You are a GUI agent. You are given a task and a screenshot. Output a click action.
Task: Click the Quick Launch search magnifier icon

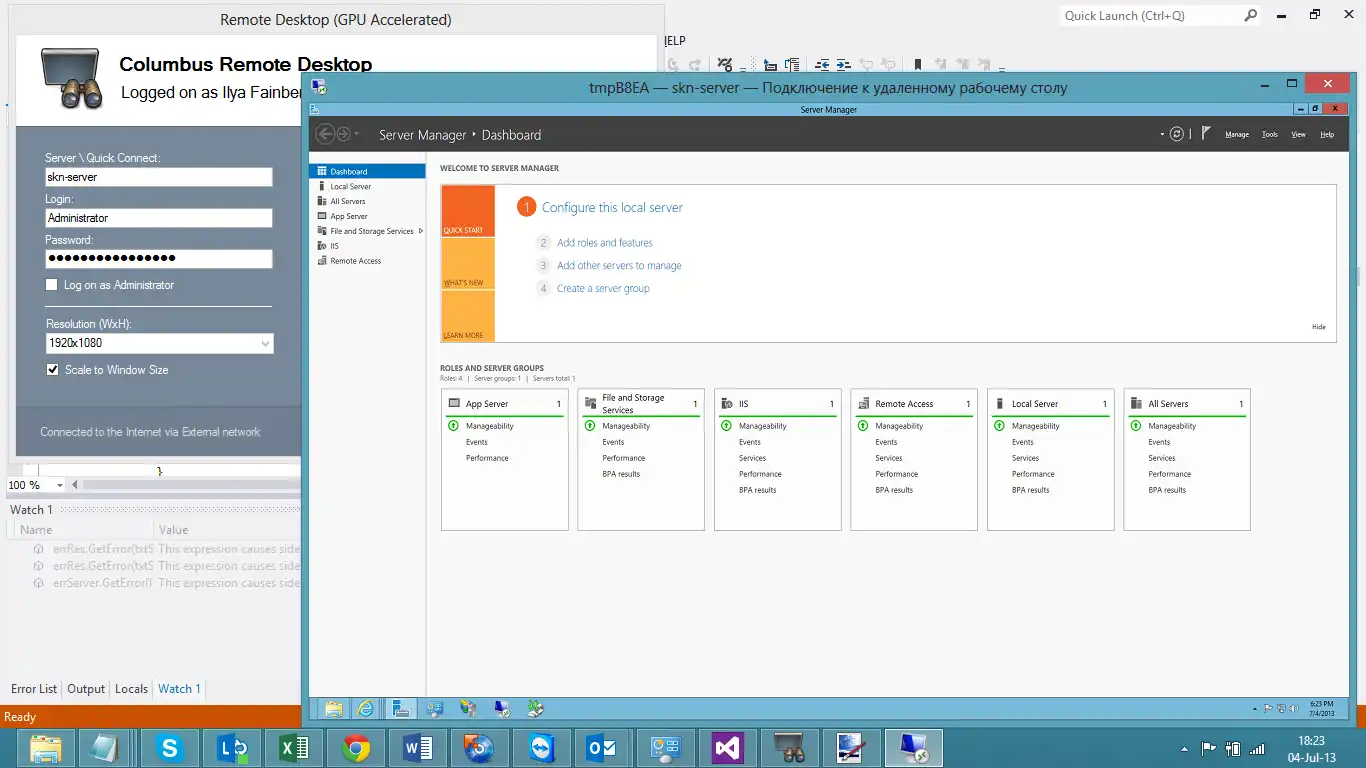(x=1250, y=16)
